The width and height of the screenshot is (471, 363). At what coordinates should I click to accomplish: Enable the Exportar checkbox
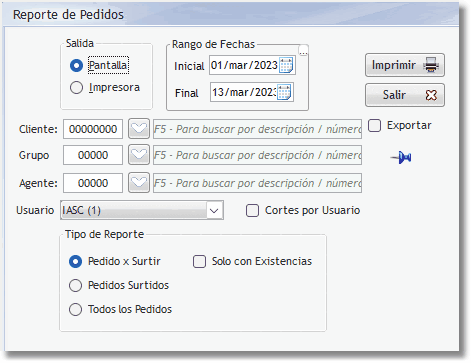coord(374,126)
